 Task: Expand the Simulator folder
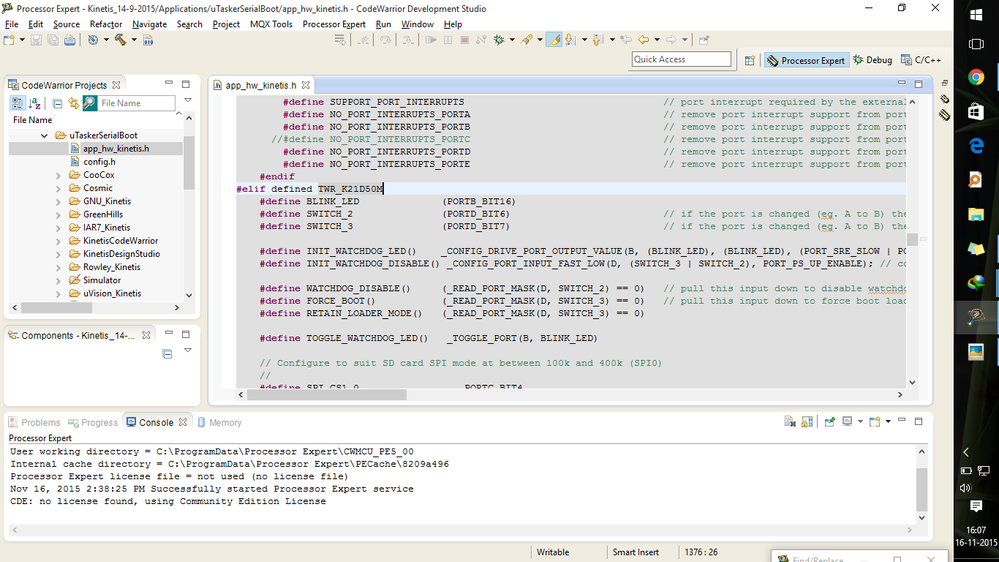pyautogui.click(x=58, y=280)
